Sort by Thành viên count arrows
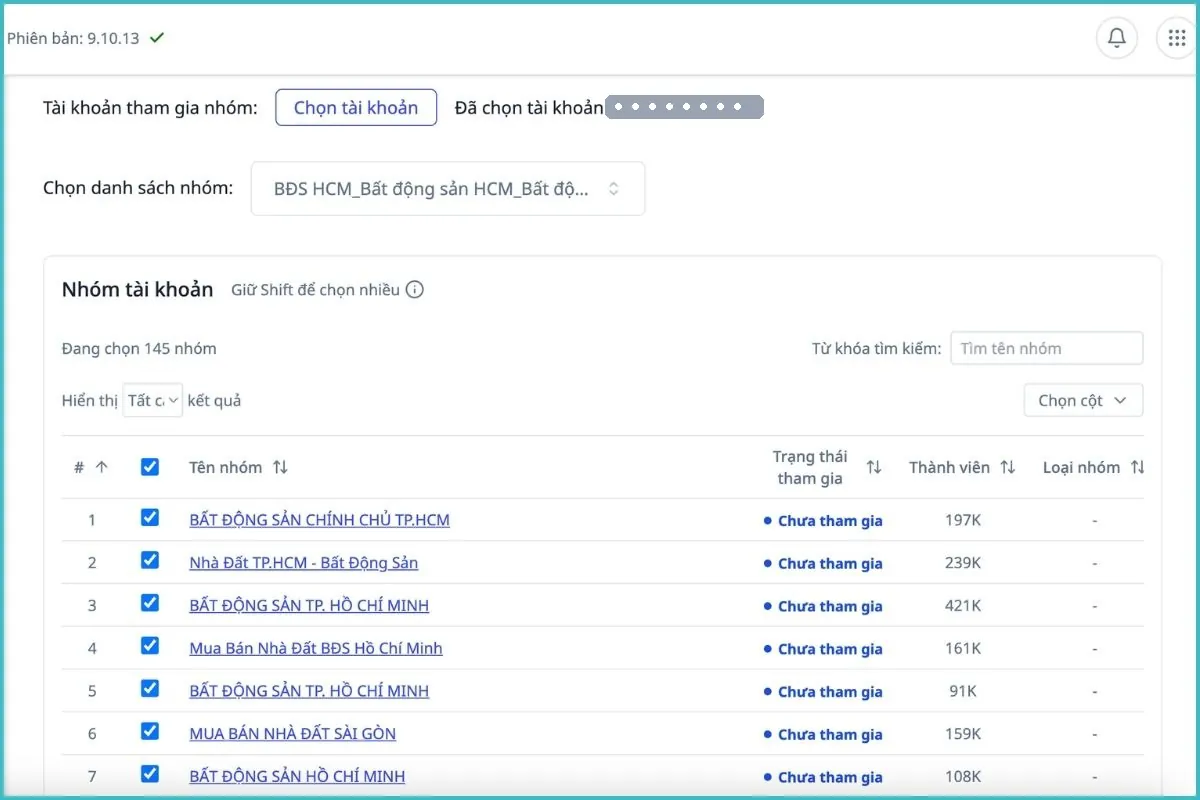The image size is (1200, 800). click(x=1008, y=467)
